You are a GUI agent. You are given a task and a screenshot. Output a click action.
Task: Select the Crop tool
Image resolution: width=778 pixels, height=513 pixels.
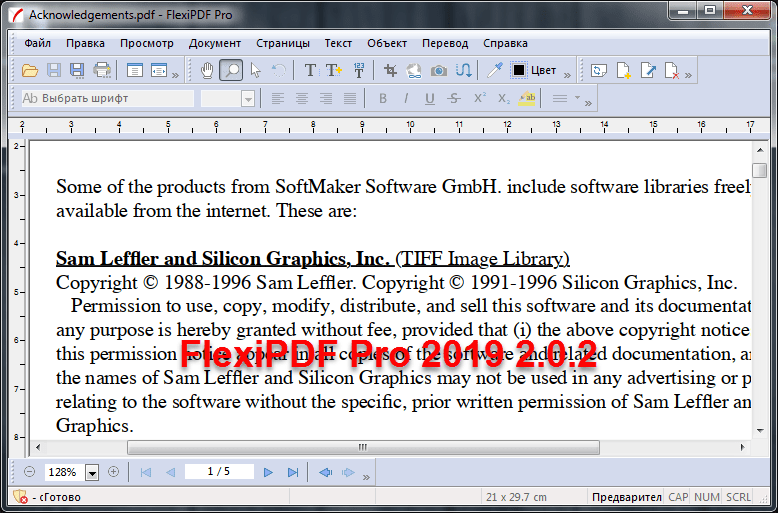point(390,70)
